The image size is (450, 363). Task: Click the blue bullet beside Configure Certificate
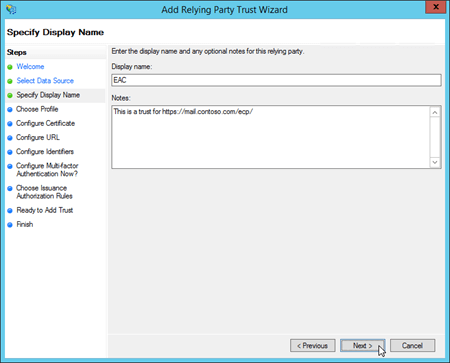click(10, 124)
